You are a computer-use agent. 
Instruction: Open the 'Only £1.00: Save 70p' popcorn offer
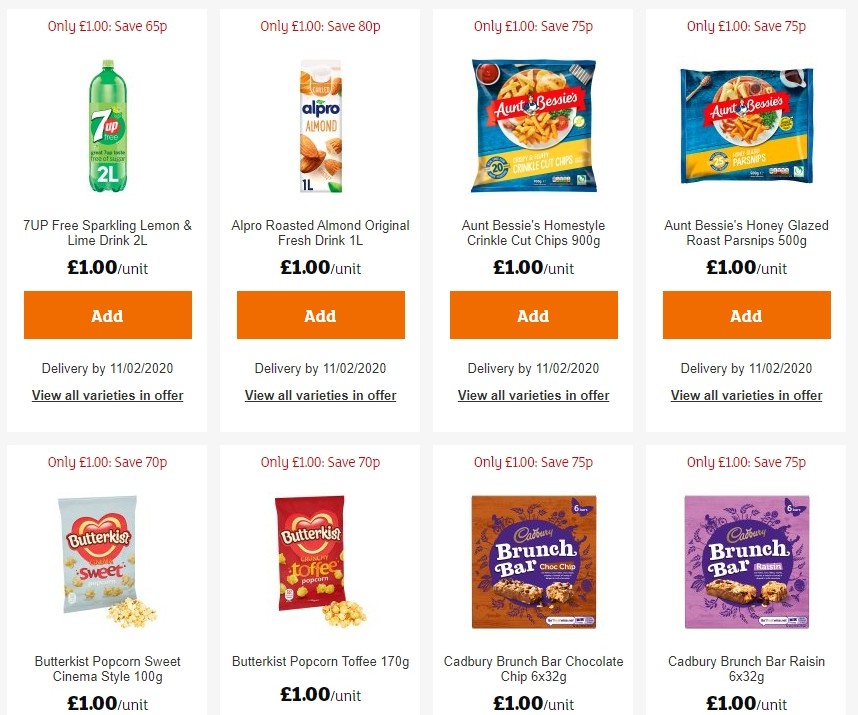[x=107, y=462]
